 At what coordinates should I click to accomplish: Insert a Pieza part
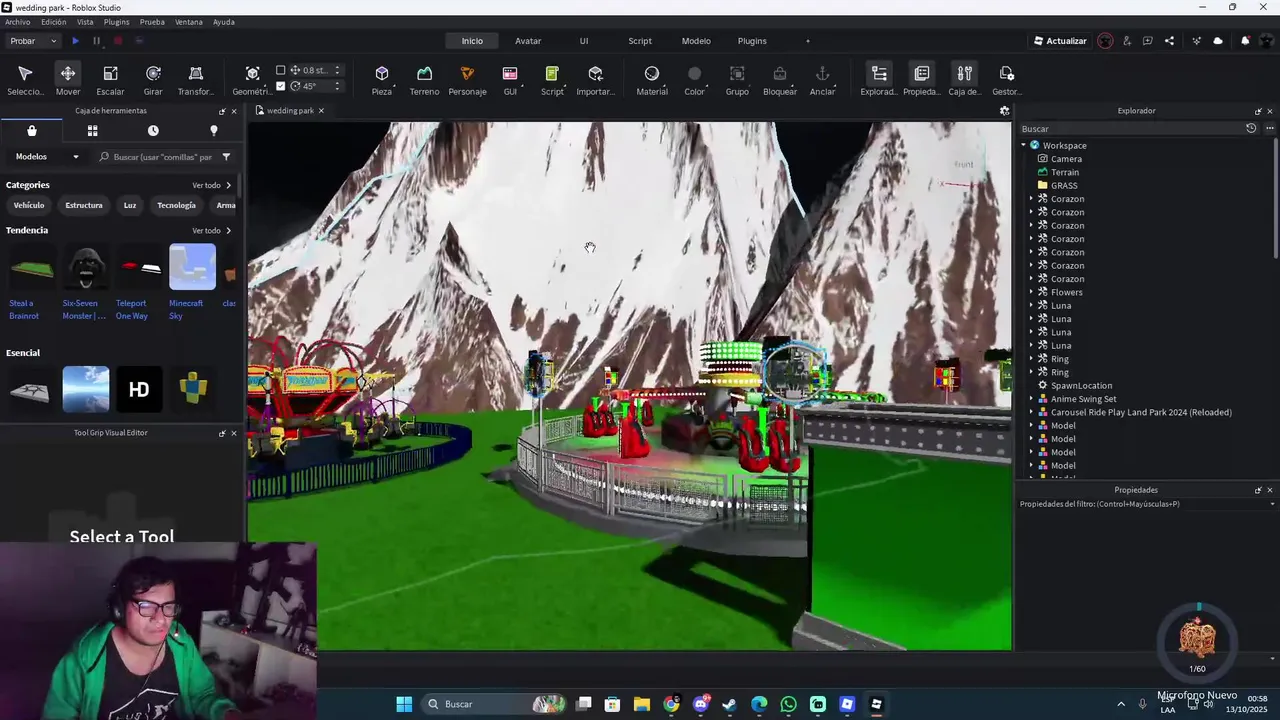[382, 80]
